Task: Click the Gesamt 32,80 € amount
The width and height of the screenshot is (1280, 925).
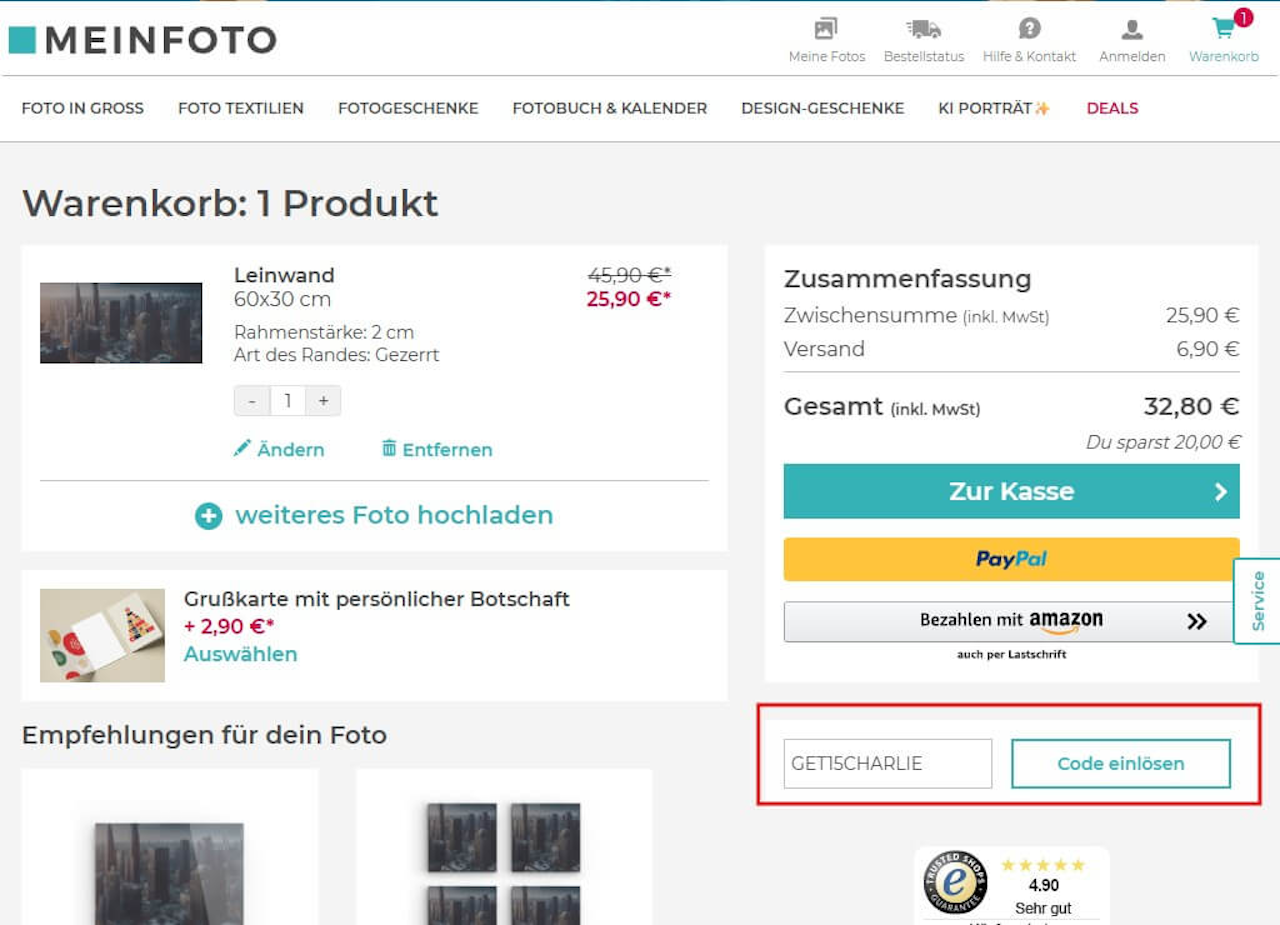Action: 1191,406
